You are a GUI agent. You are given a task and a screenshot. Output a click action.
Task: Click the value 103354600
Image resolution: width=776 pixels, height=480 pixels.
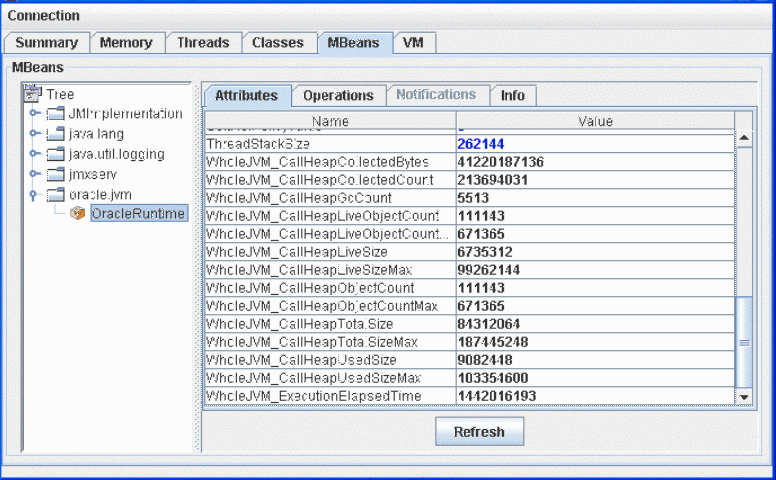[x=492, y=378]
